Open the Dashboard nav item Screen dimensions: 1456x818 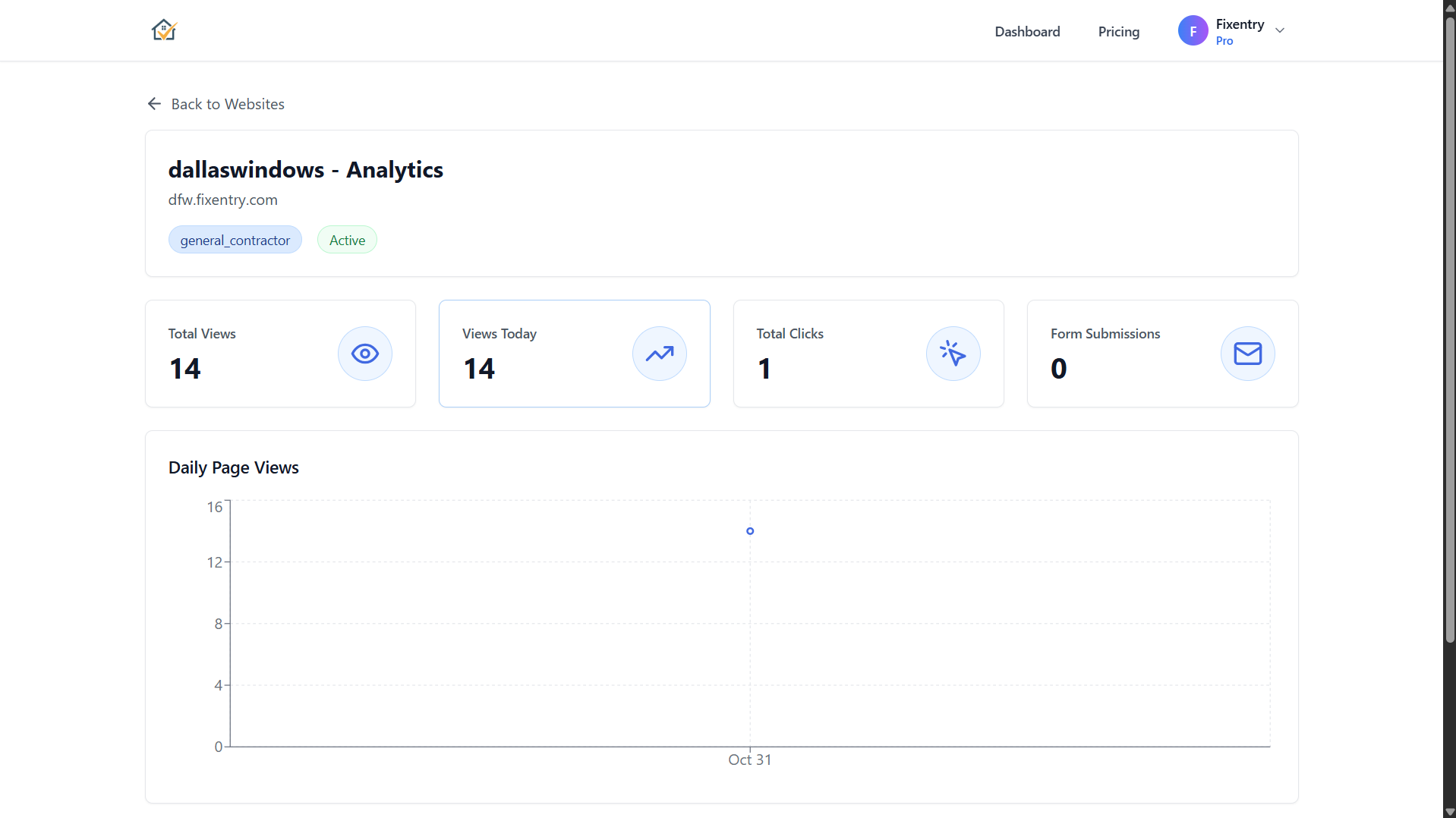pos(1027,31)
